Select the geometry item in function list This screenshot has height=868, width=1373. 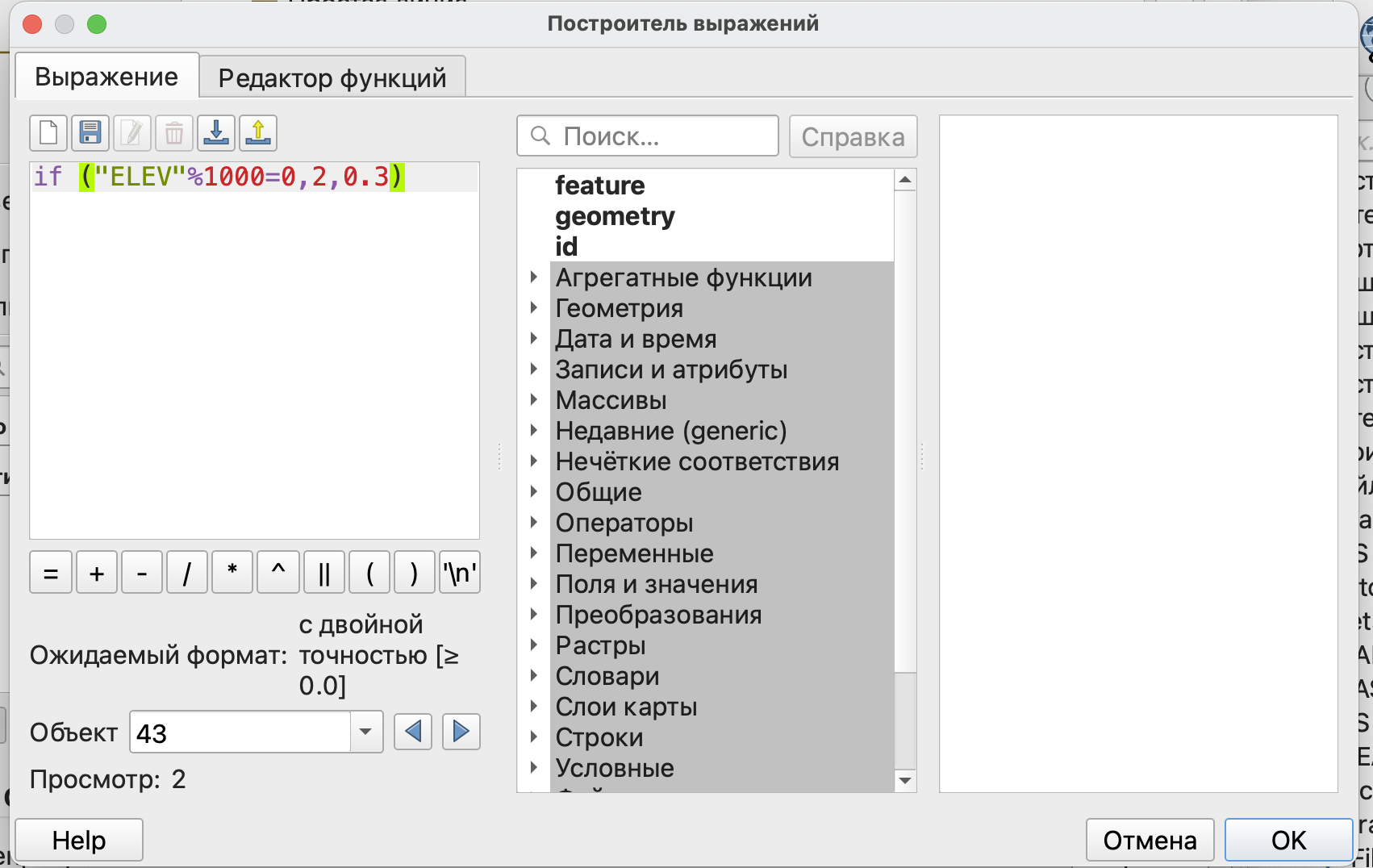click(x=615, y=216)
